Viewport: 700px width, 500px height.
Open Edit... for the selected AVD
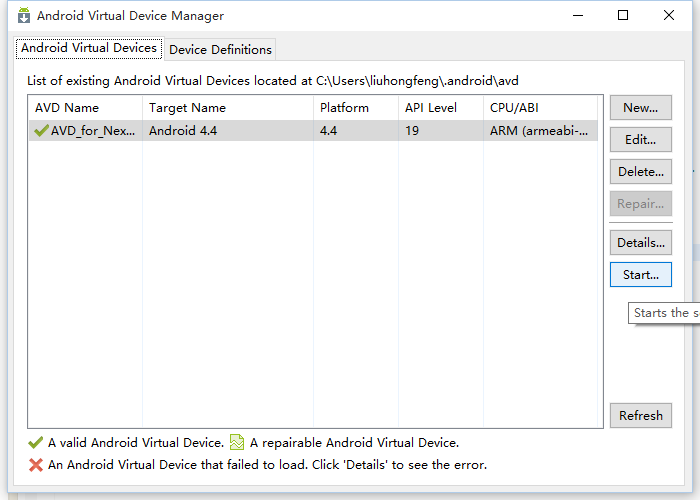coord(640,140)
